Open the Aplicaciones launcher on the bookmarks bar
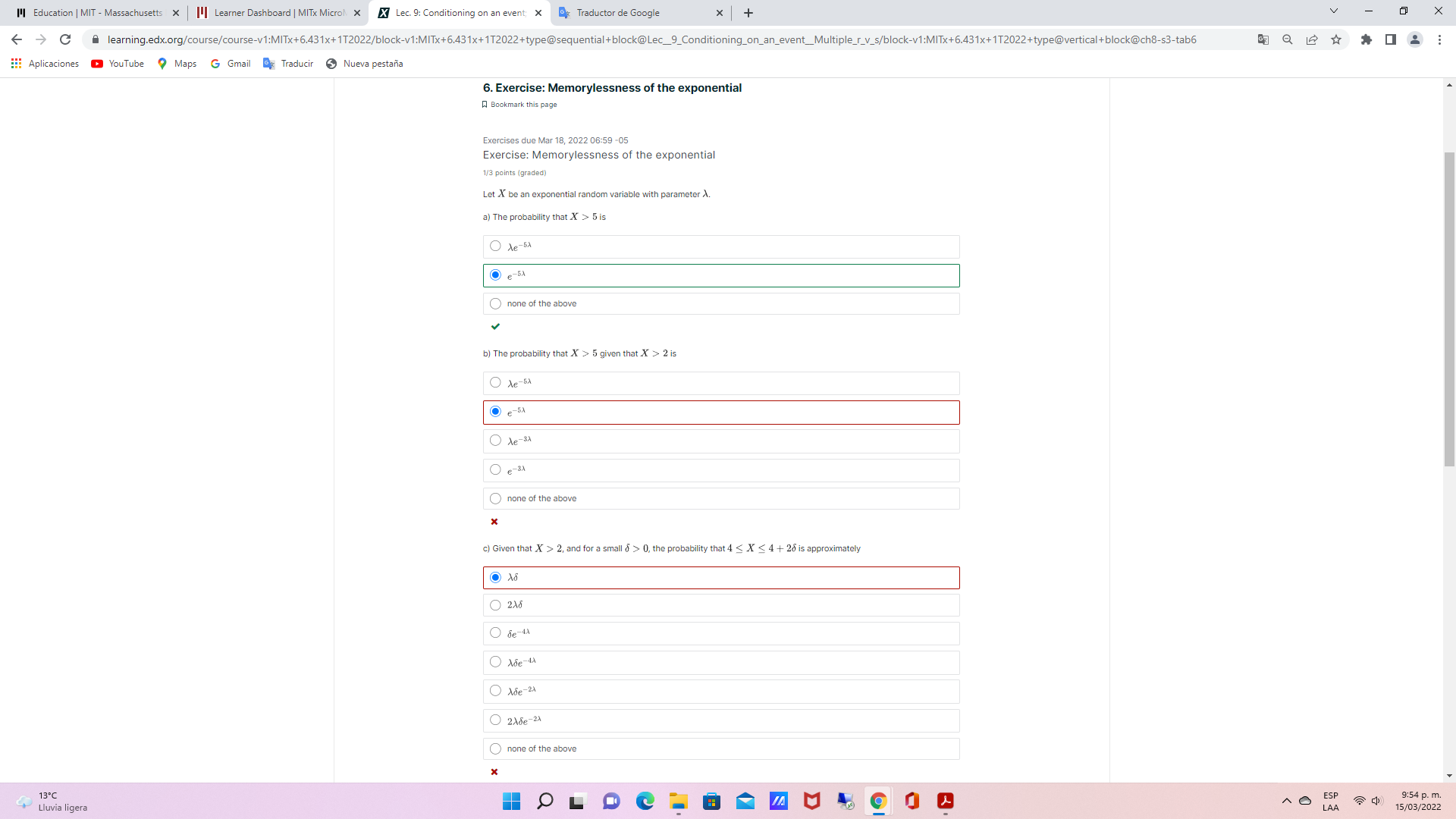 tap(45, 64)
